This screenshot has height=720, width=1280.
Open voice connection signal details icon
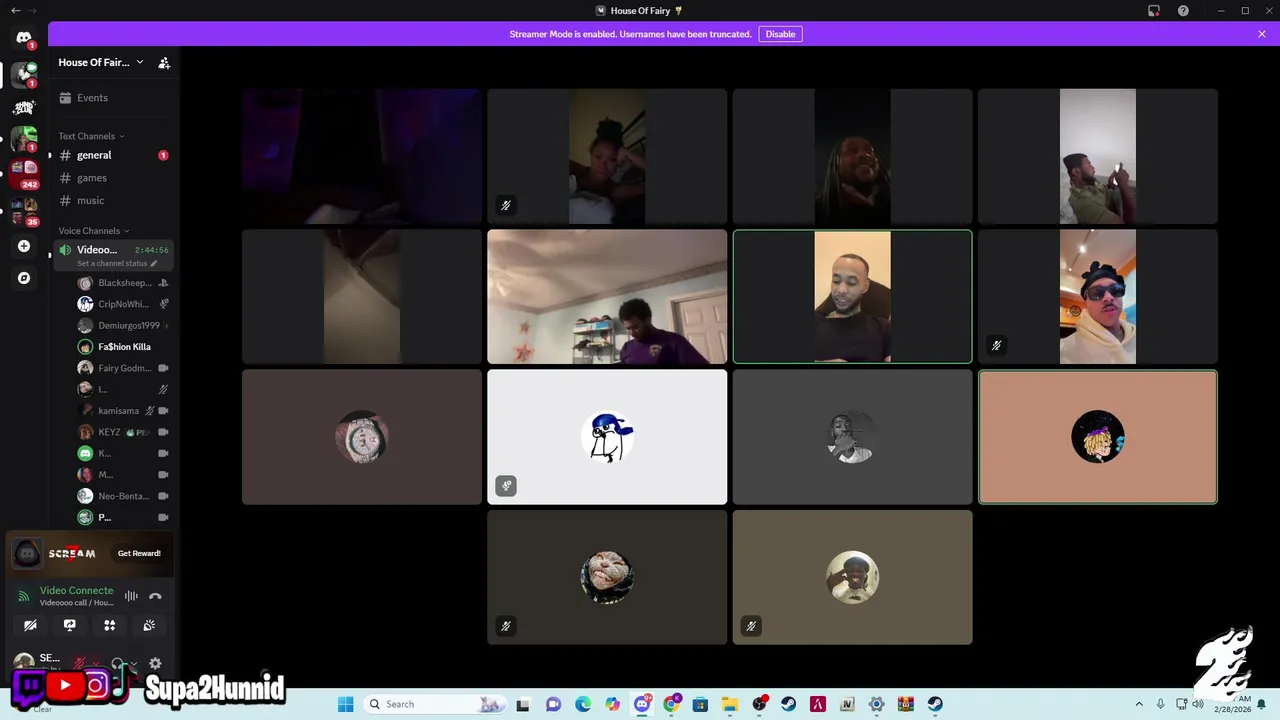[x=24, y=596]
